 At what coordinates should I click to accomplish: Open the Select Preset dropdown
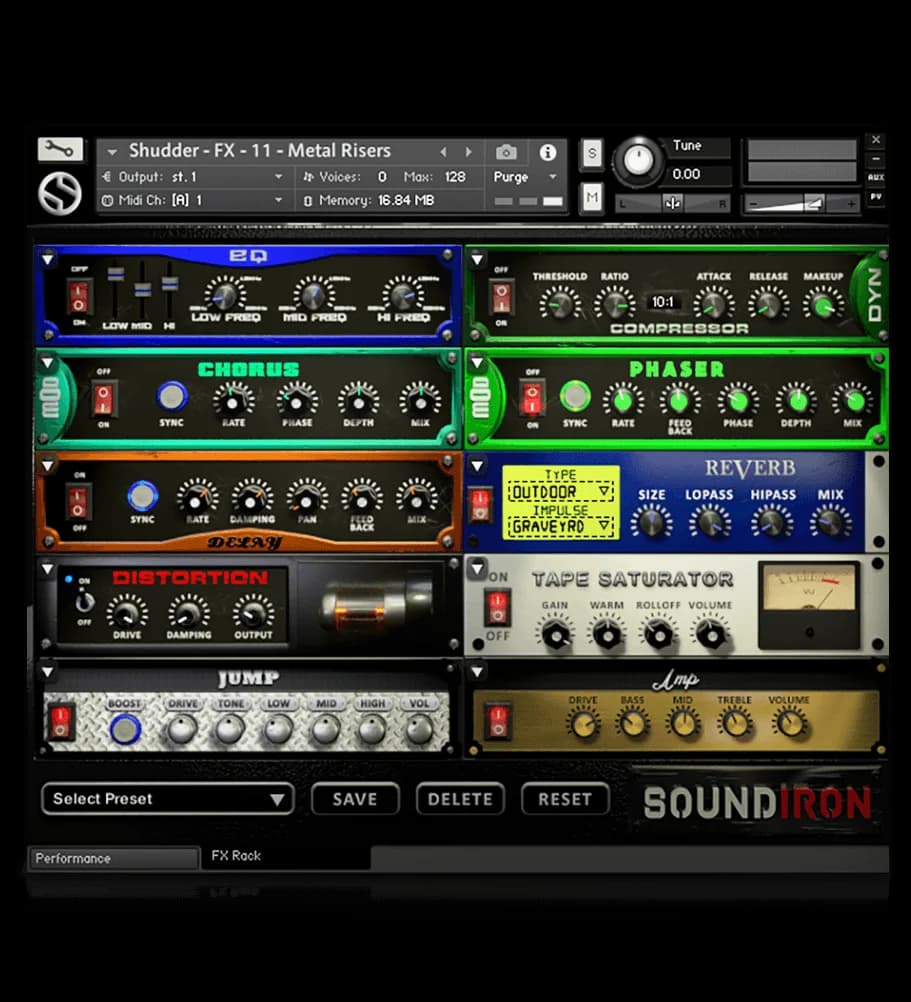tap(167, 799)
